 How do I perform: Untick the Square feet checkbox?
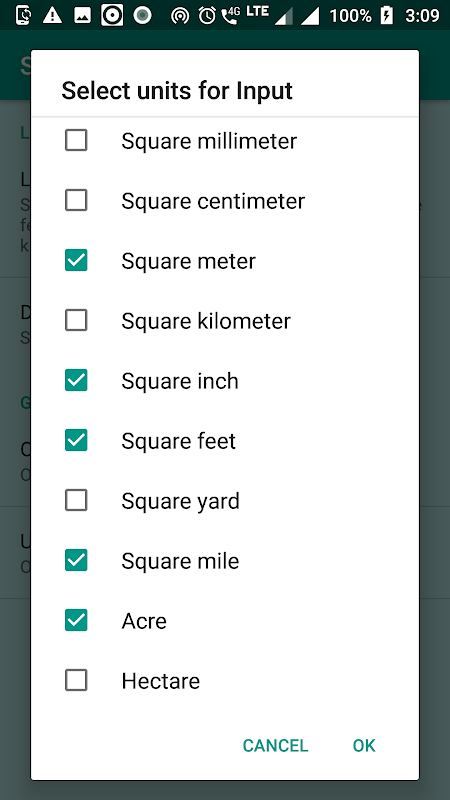pos(76,440)
